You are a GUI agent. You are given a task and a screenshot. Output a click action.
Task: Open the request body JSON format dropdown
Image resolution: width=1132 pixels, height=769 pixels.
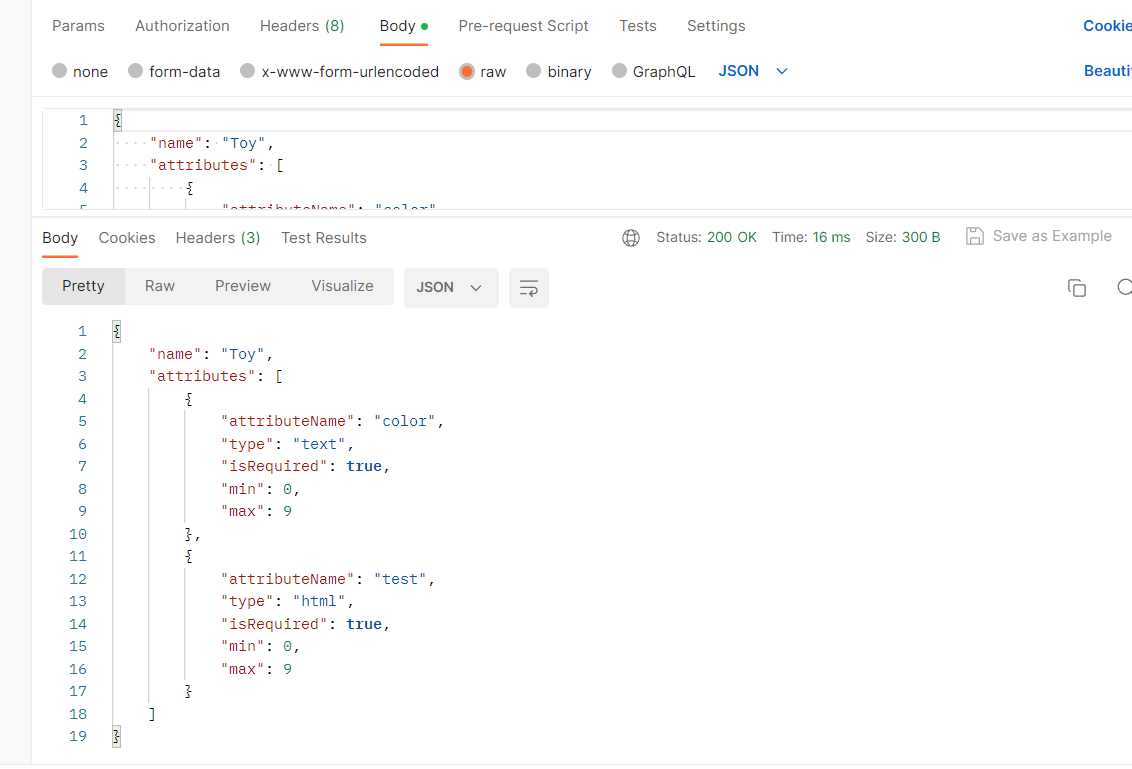752,71
